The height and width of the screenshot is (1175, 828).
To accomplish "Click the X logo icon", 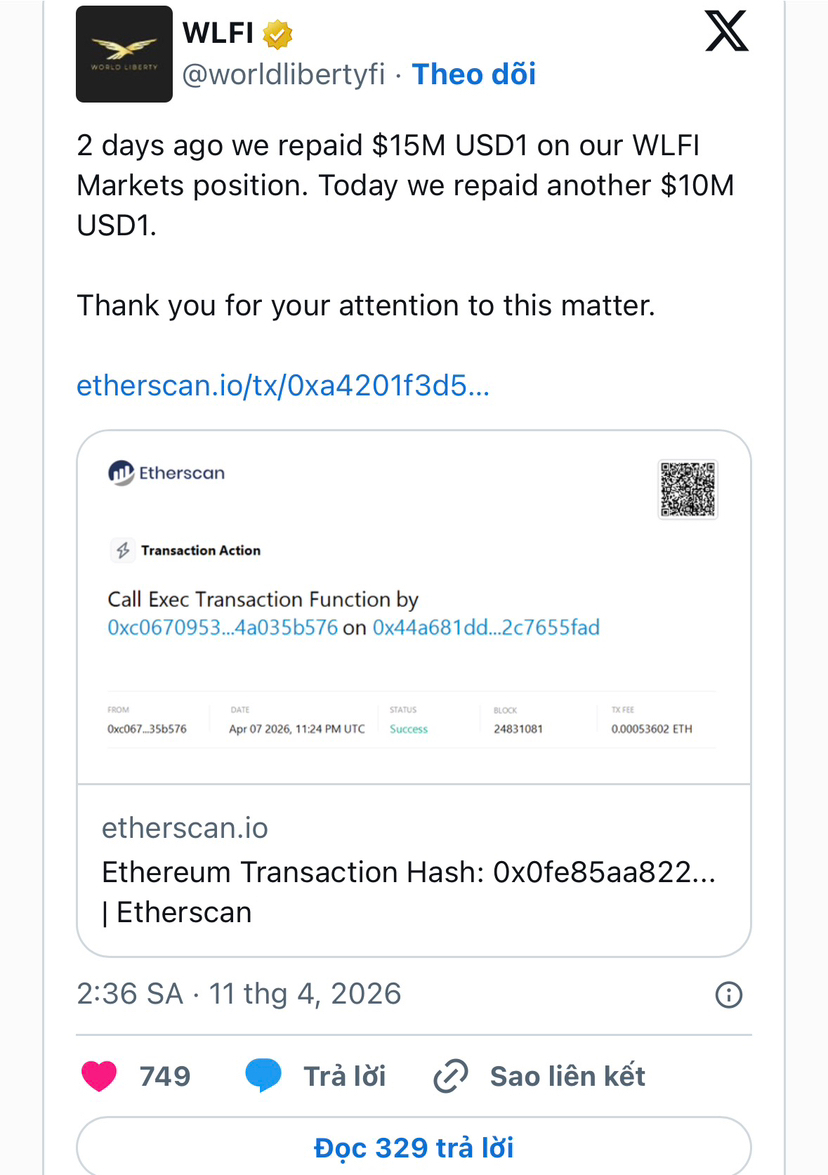I will pos(727,32).
